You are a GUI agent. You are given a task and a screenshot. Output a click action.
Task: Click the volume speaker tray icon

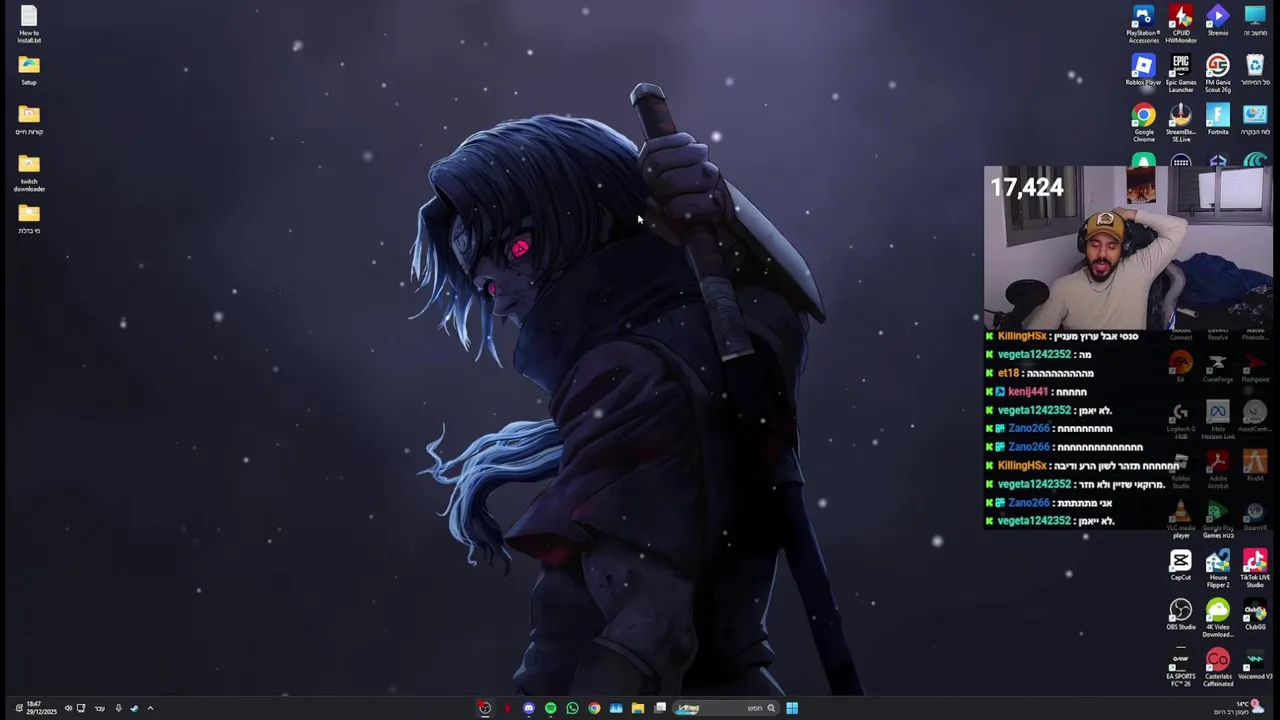tap(68, 708)
